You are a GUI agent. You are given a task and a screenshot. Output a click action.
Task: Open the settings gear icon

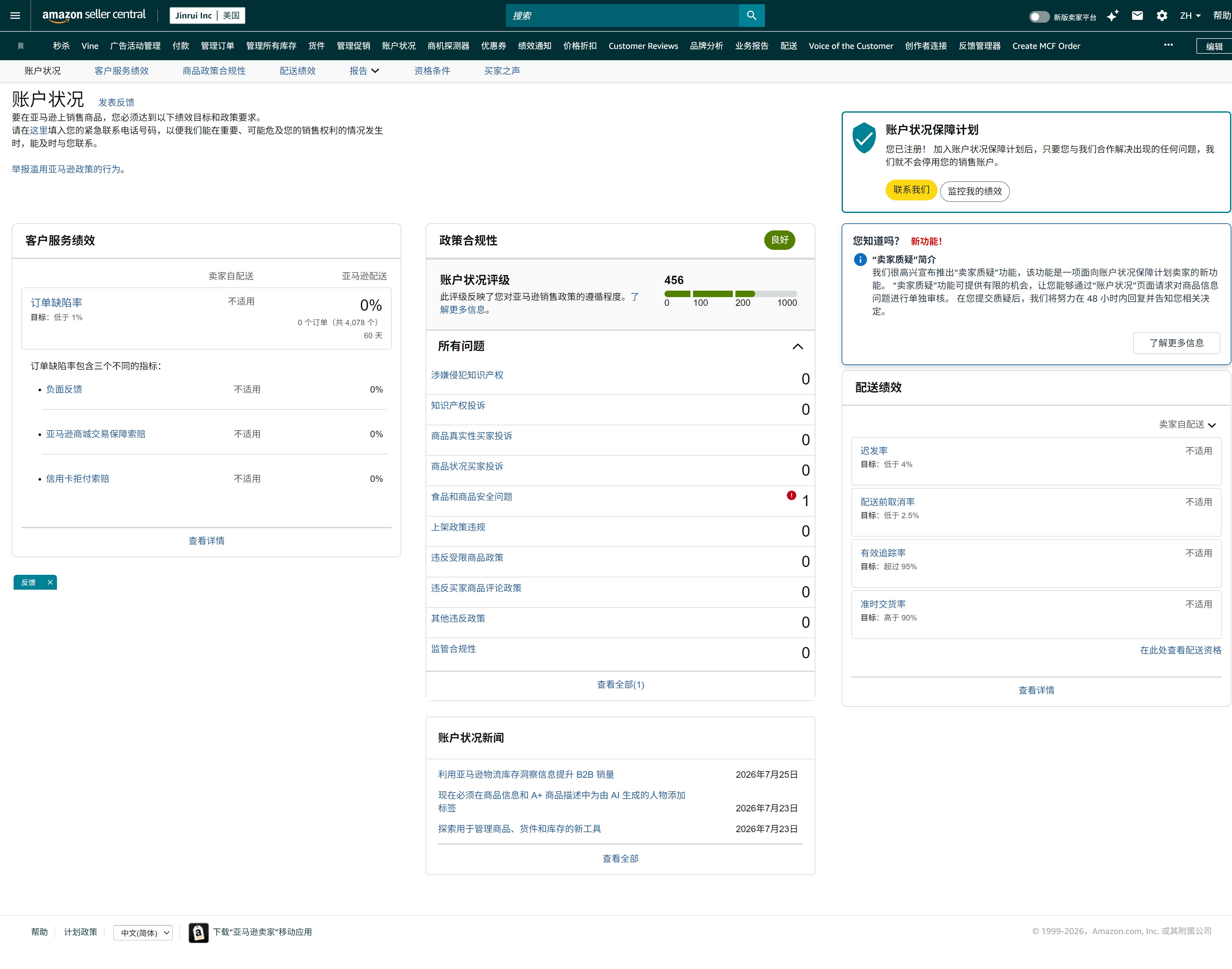pos(1162,16)
